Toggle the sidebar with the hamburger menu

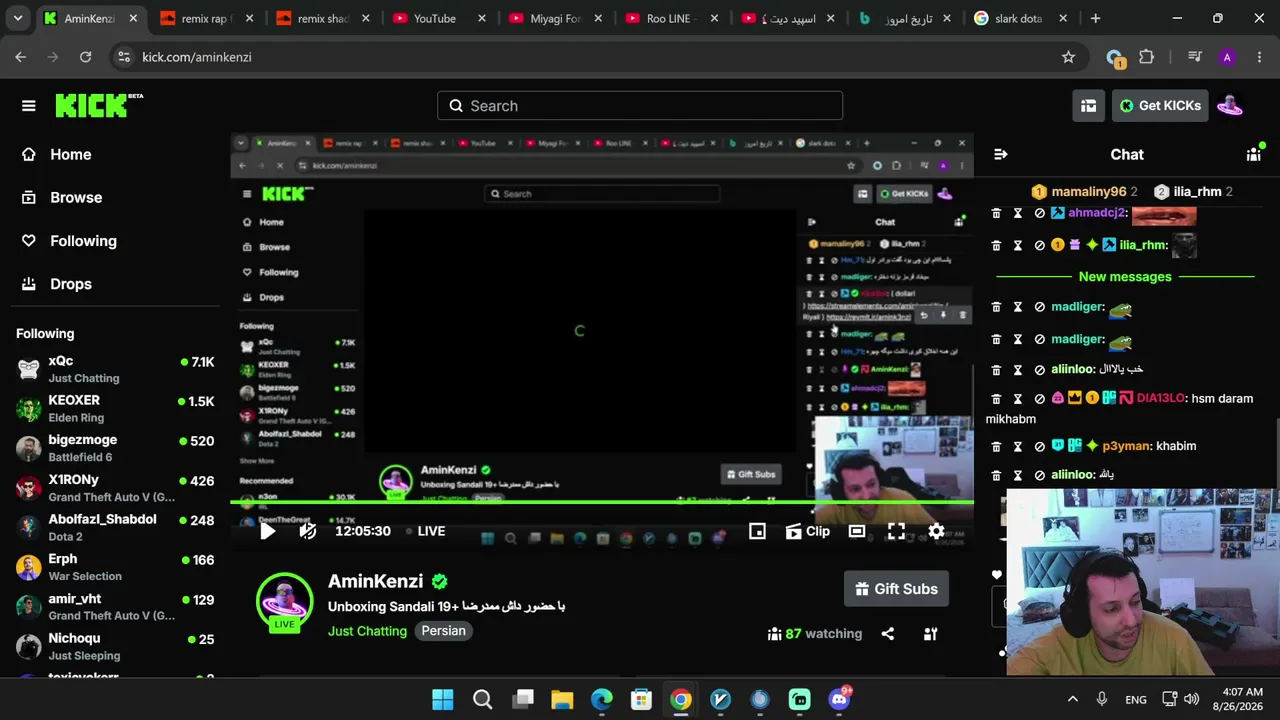[x=28, y=106]
